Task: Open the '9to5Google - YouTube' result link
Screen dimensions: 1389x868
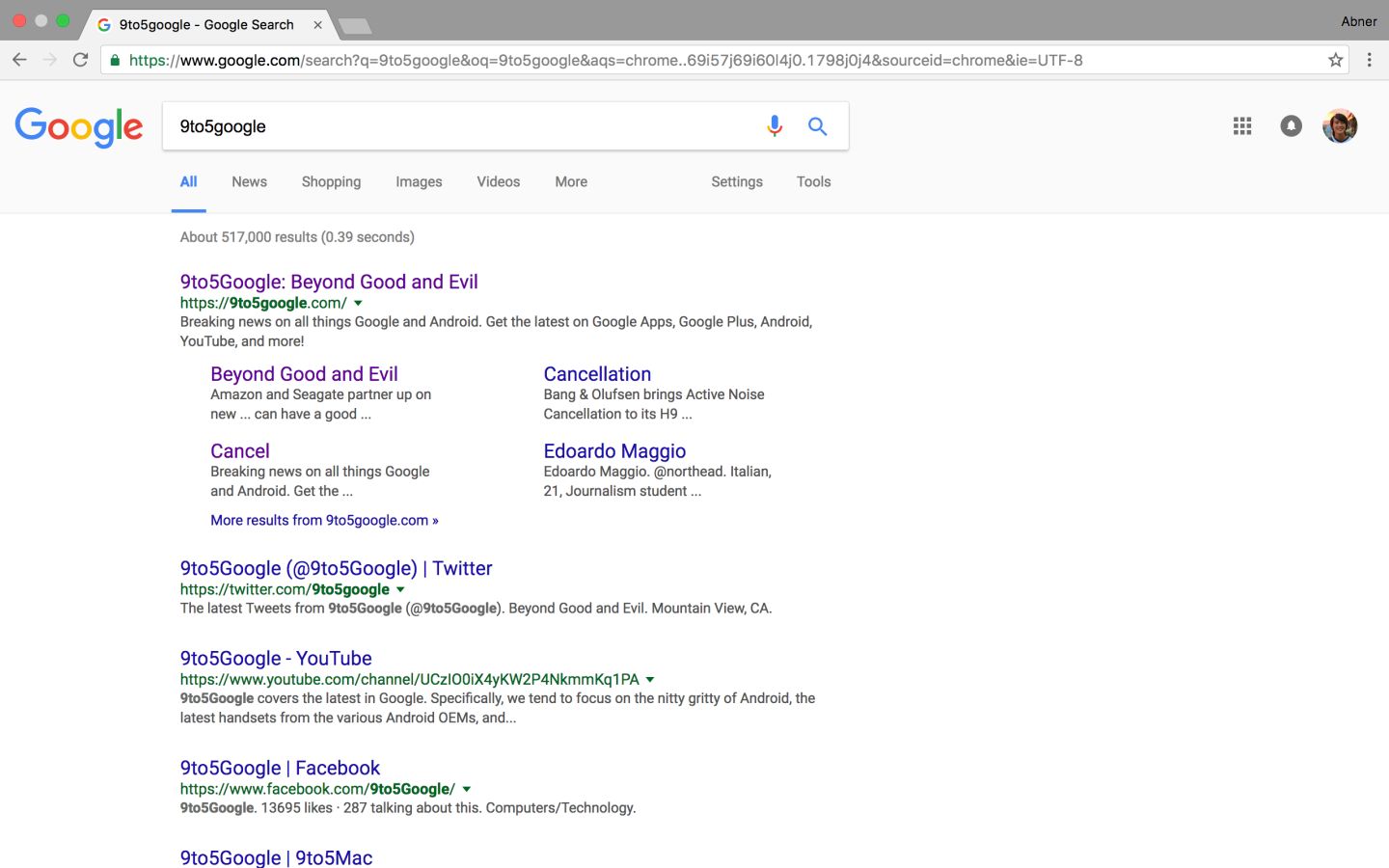Action: [276, 659]
